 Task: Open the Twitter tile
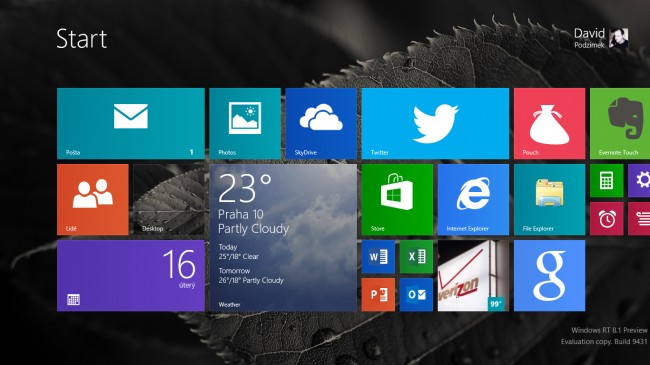(435, 123)
